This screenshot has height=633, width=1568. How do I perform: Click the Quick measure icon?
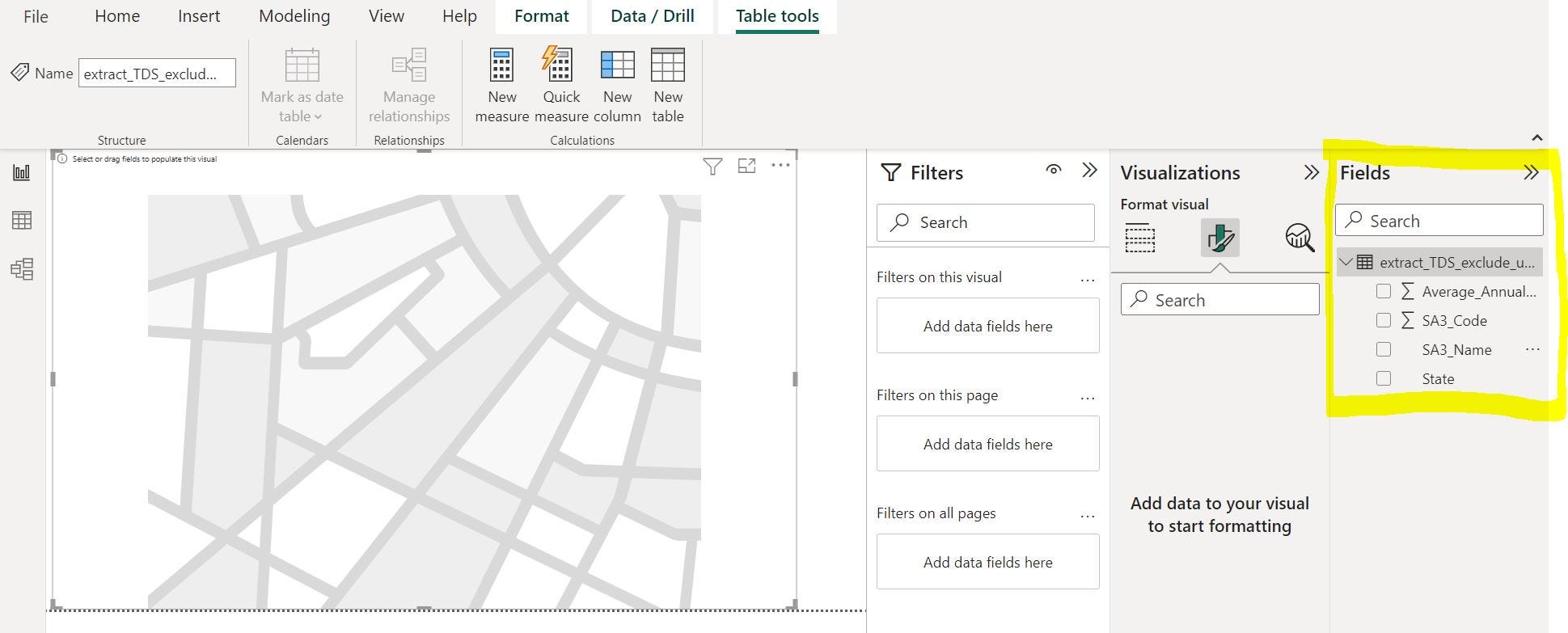pos(560,65)
